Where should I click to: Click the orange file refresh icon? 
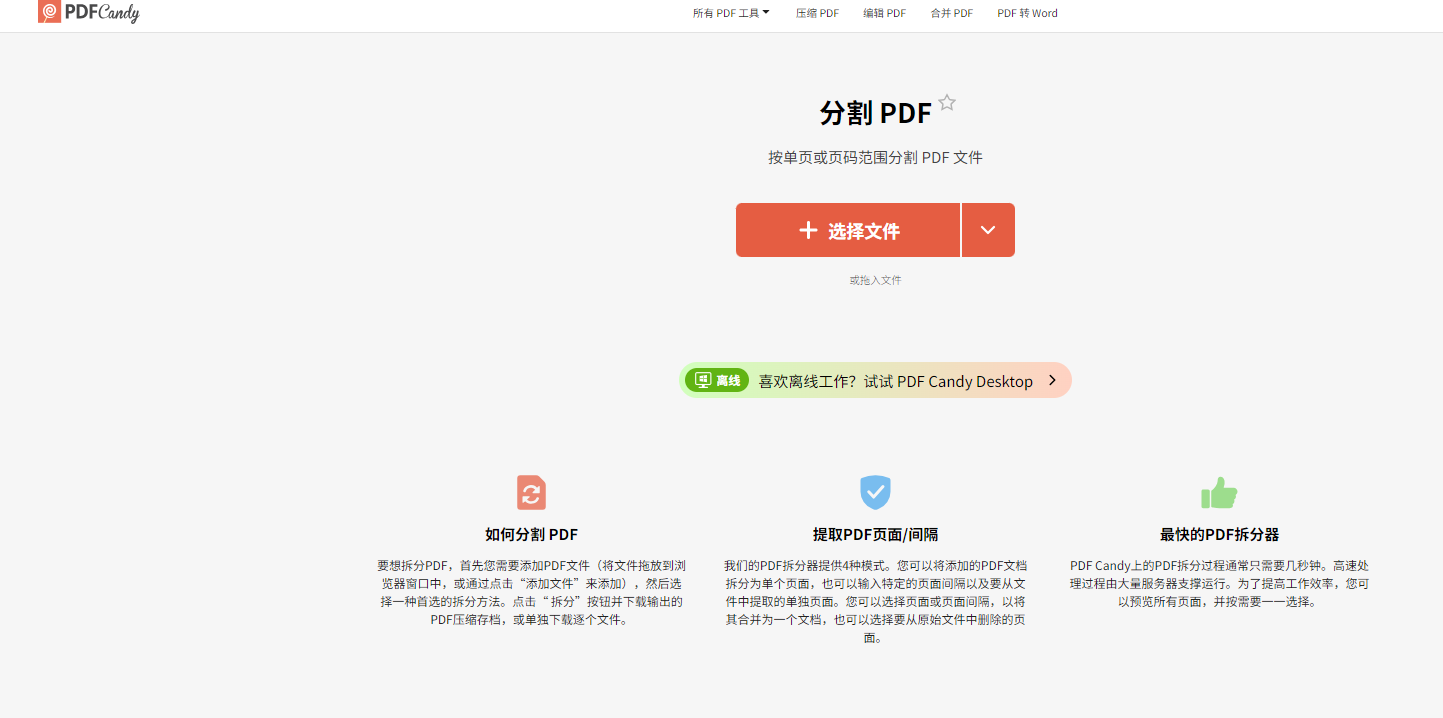click(531, 493)
